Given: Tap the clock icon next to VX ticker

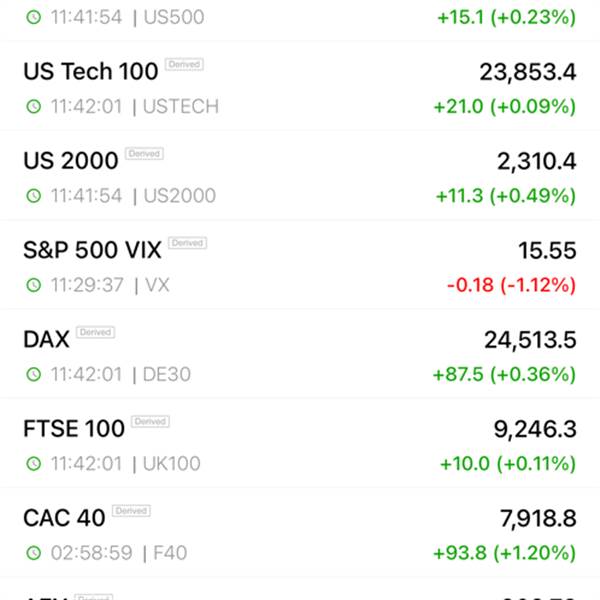Looking at the screenshot, I should coord(34,285).
